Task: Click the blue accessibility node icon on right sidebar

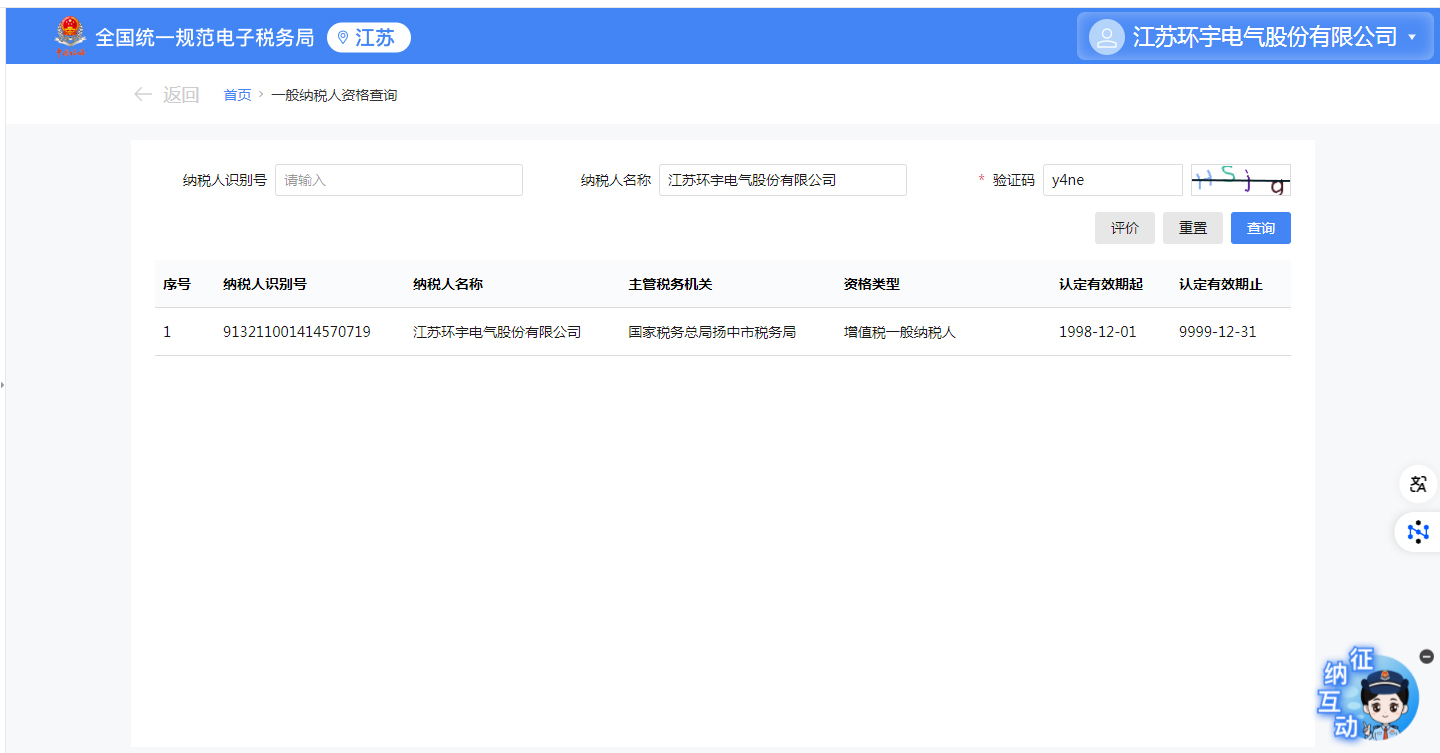Action: [x=1418, y=531]
